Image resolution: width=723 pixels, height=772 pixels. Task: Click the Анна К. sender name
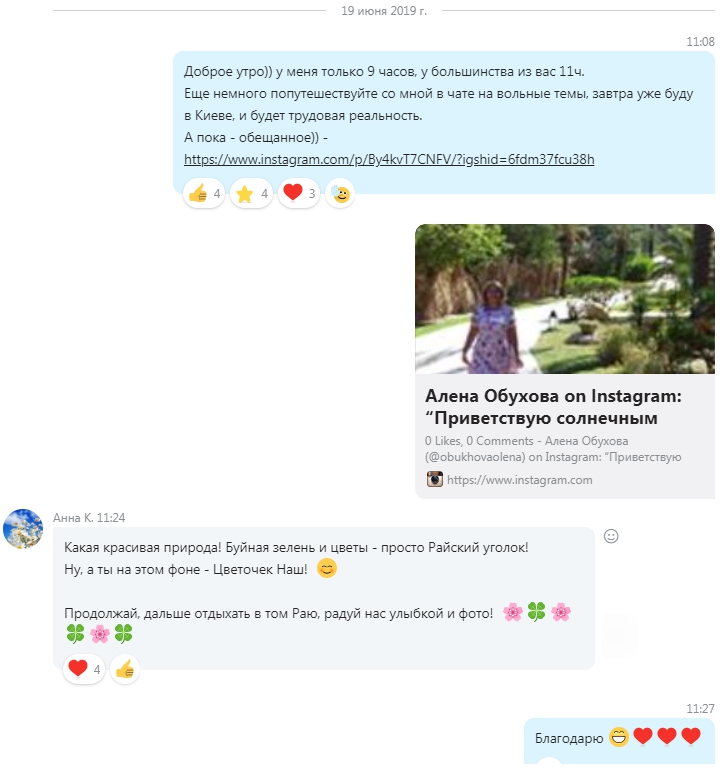(73, 517)
